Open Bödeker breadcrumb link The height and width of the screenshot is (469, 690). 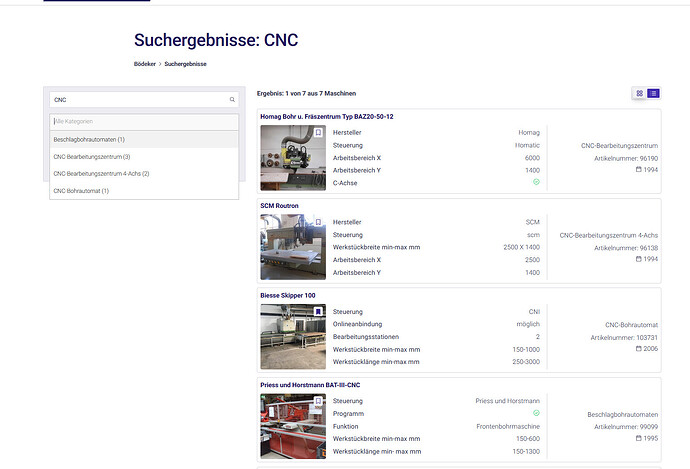[145, 64]
